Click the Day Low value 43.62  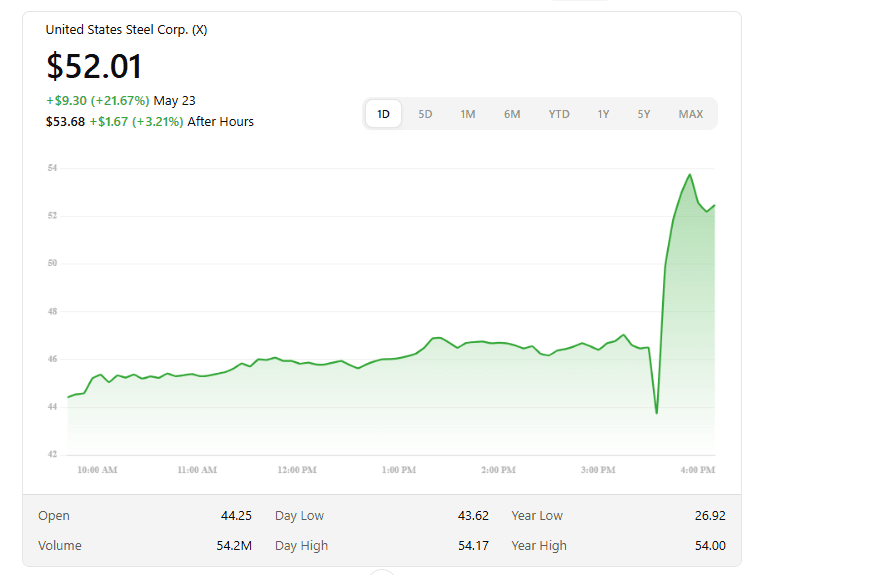point(473,515)
